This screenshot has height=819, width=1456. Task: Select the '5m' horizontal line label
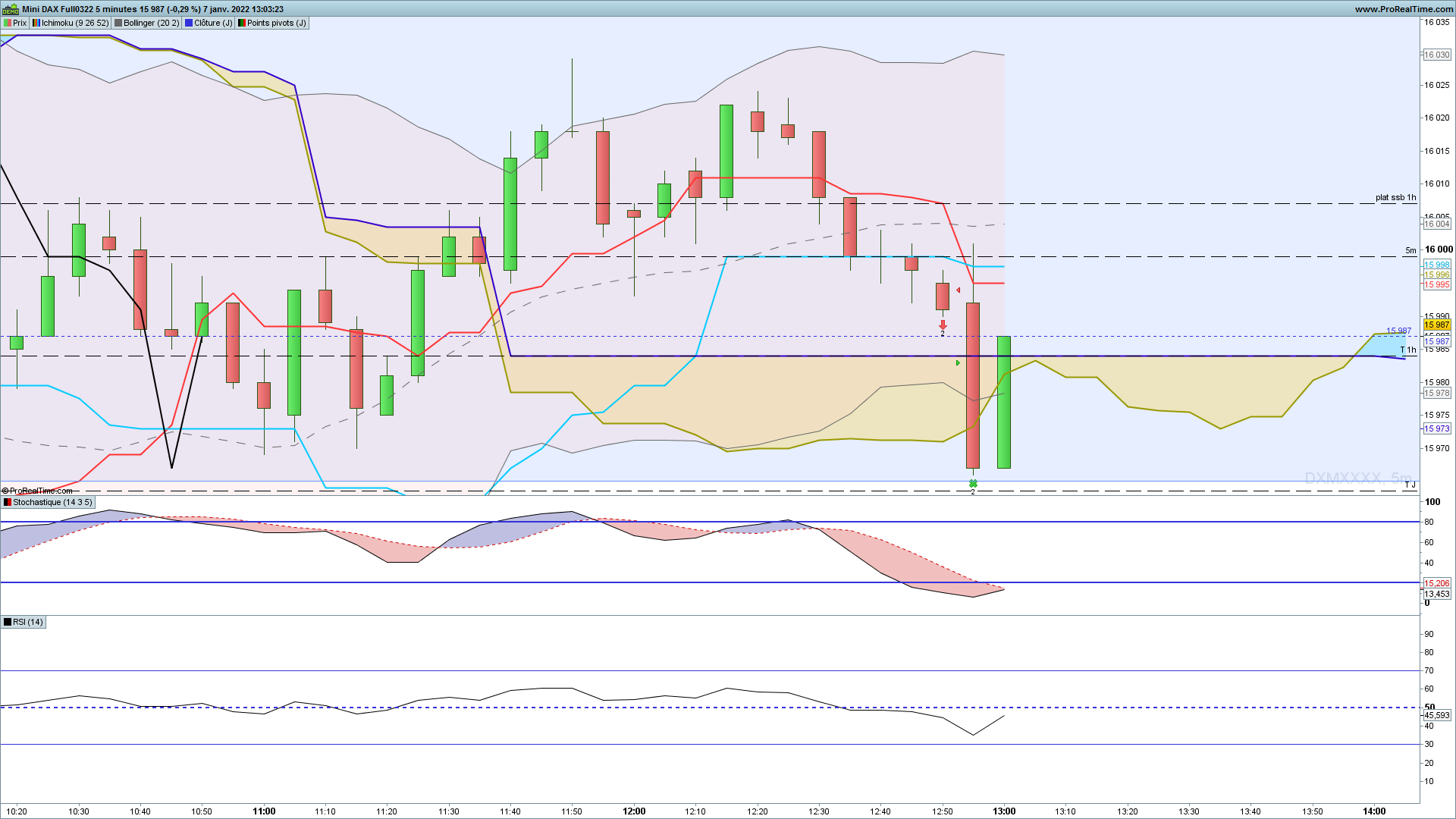tap(1410, 250)
